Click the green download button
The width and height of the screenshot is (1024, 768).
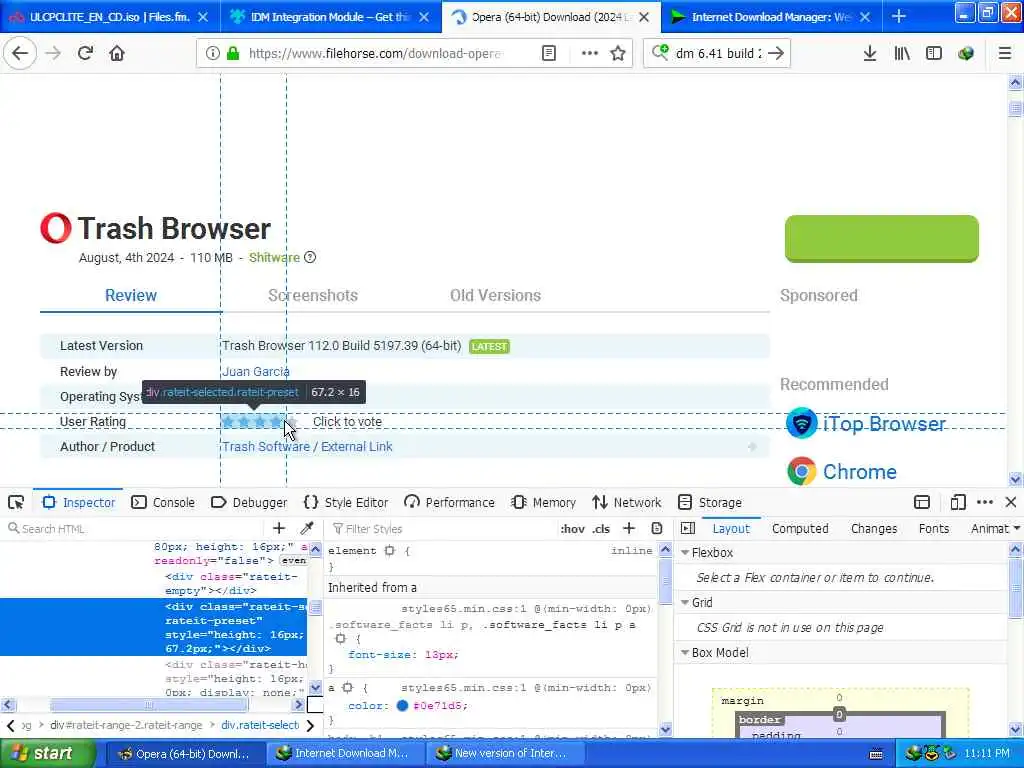pyautogui.click(x=882, y=239)
